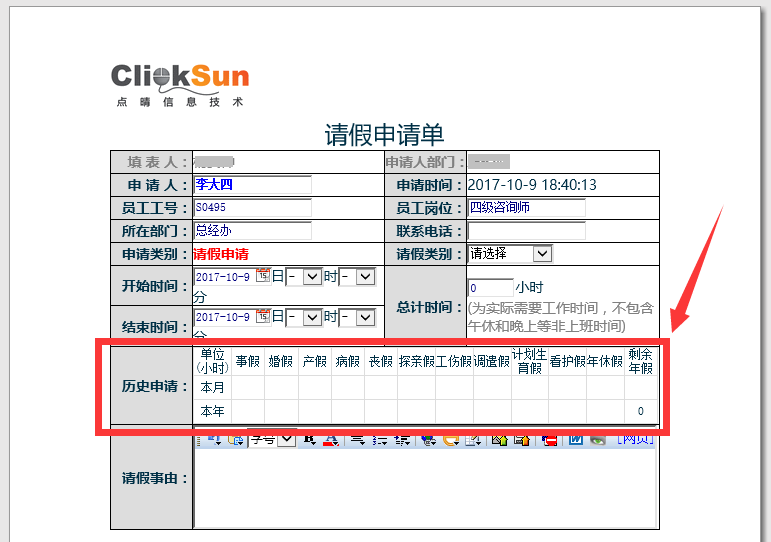This screenshot has width=771, height=542.
Task: Open the 请假类别 dropdown
Action: (x=509, y=254)
